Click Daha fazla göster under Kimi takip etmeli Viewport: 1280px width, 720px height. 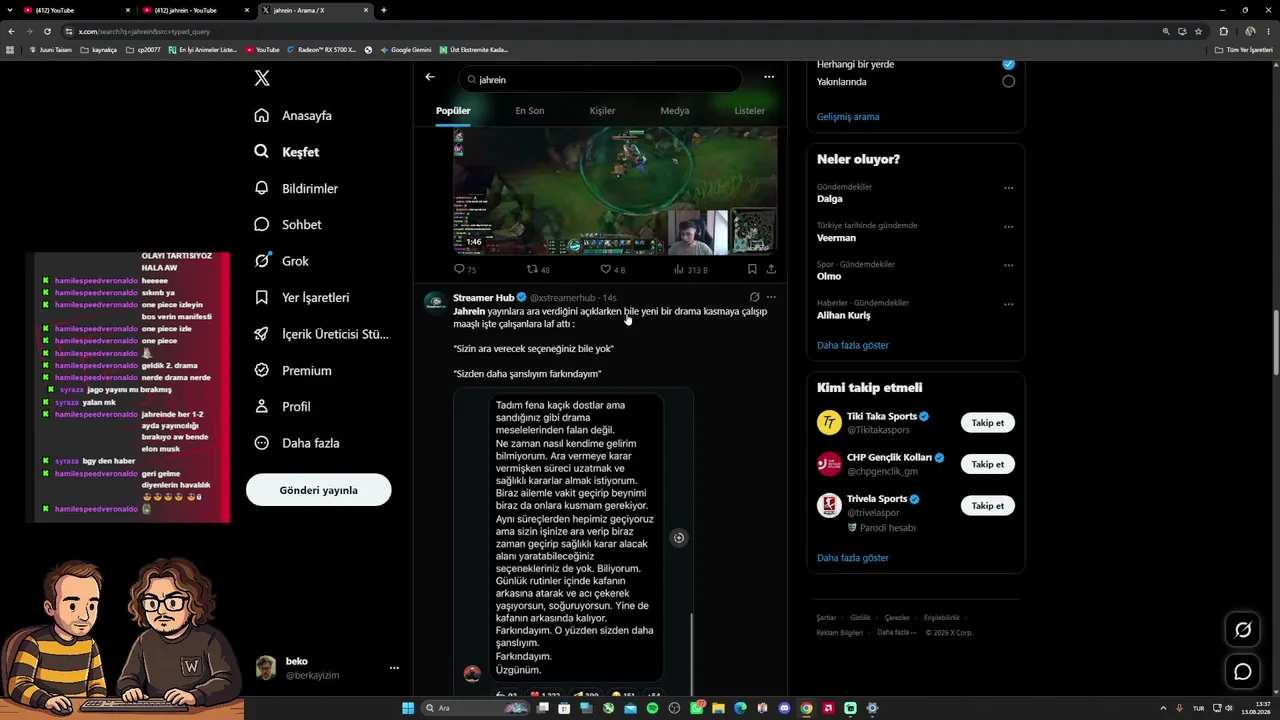853,558
